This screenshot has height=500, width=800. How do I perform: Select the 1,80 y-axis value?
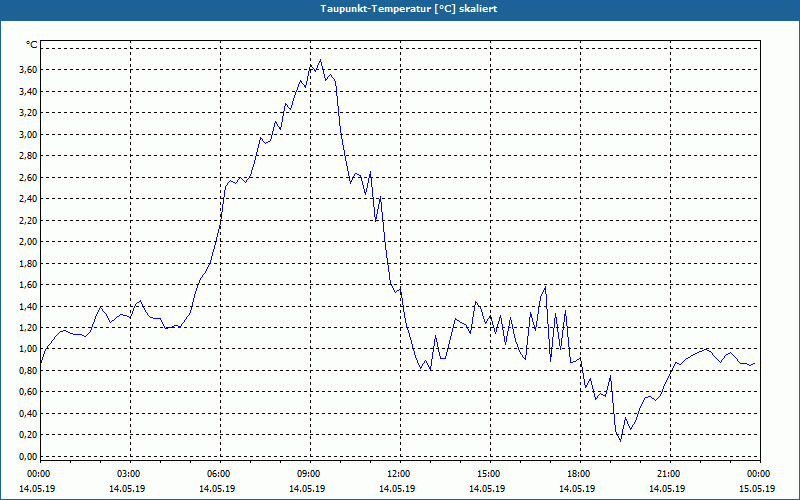click(x=29, y=264)
